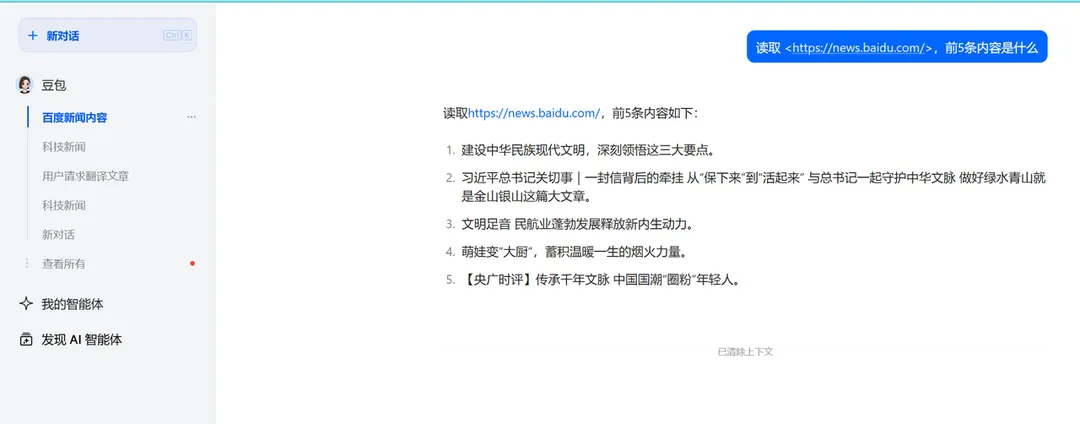This screenshot has height=424, width=1080.
Task: Click the 豆包 assistant name
Action: 54,86
